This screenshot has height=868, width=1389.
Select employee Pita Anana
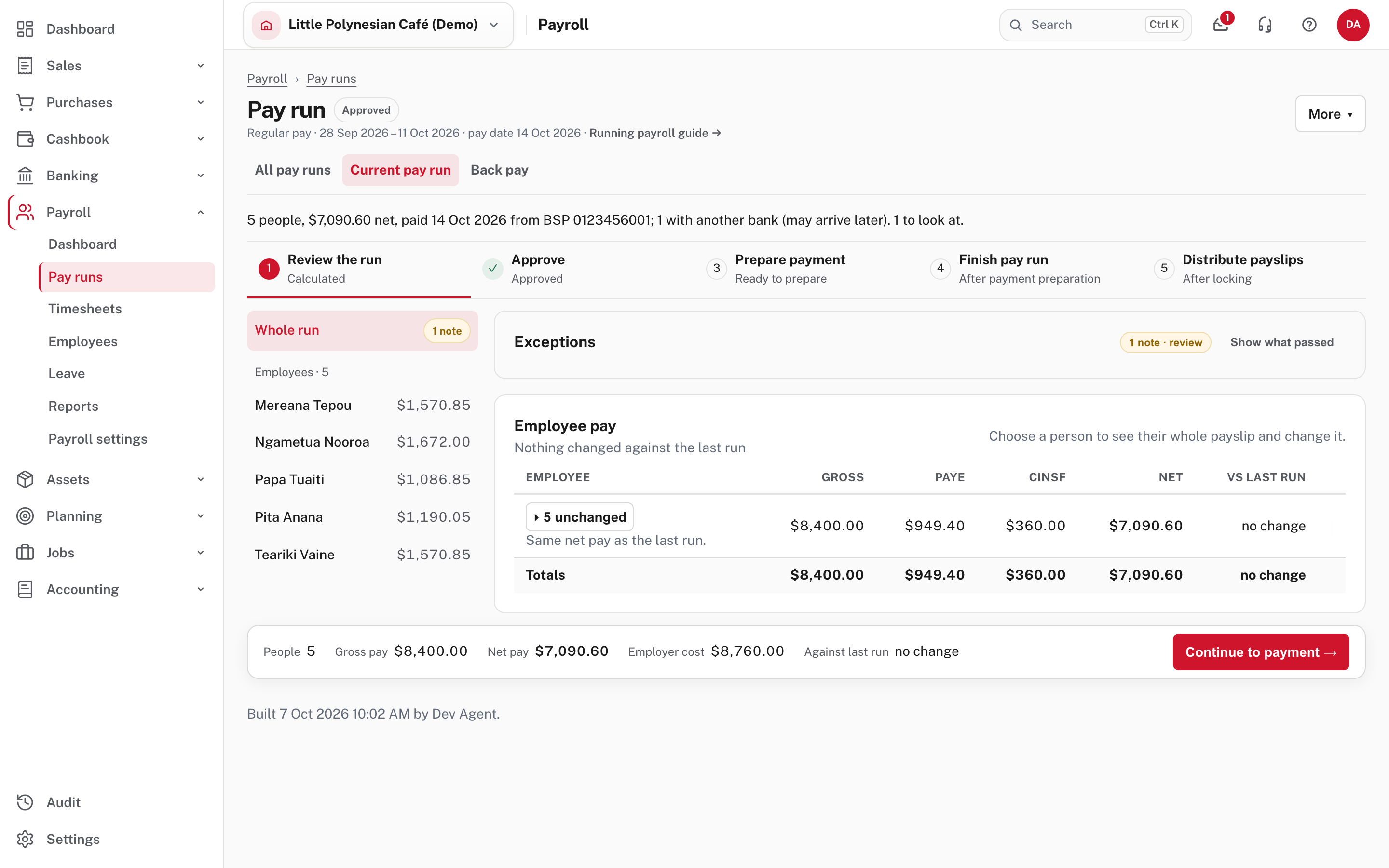point(362,517)
